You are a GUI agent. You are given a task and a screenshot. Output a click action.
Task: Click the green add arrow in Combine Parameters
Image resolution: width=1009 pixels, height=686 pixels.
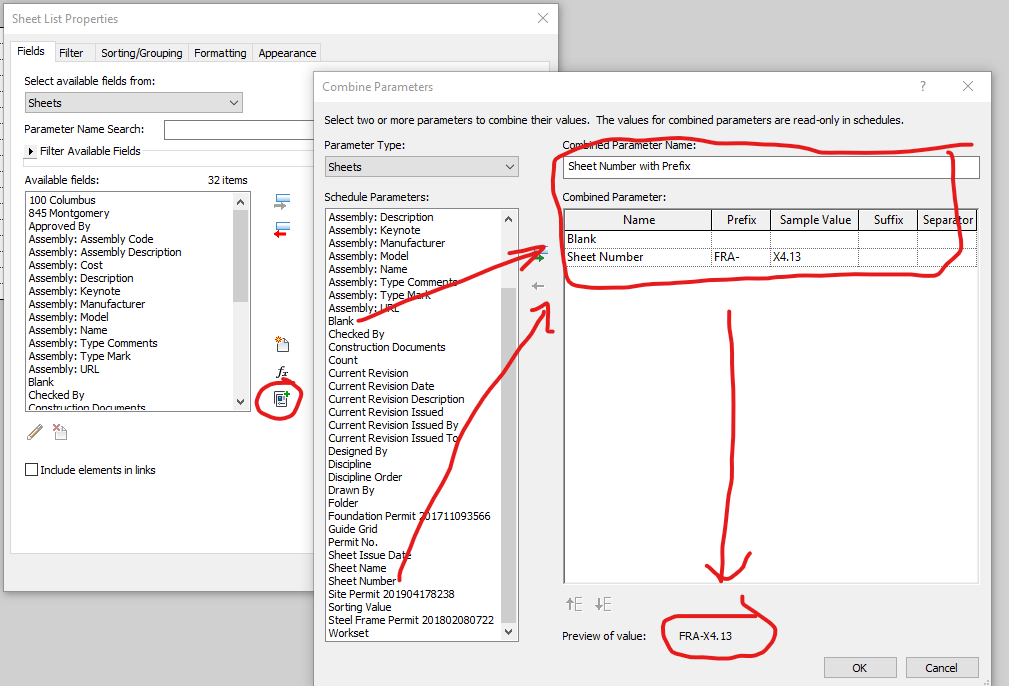point(538,255)
